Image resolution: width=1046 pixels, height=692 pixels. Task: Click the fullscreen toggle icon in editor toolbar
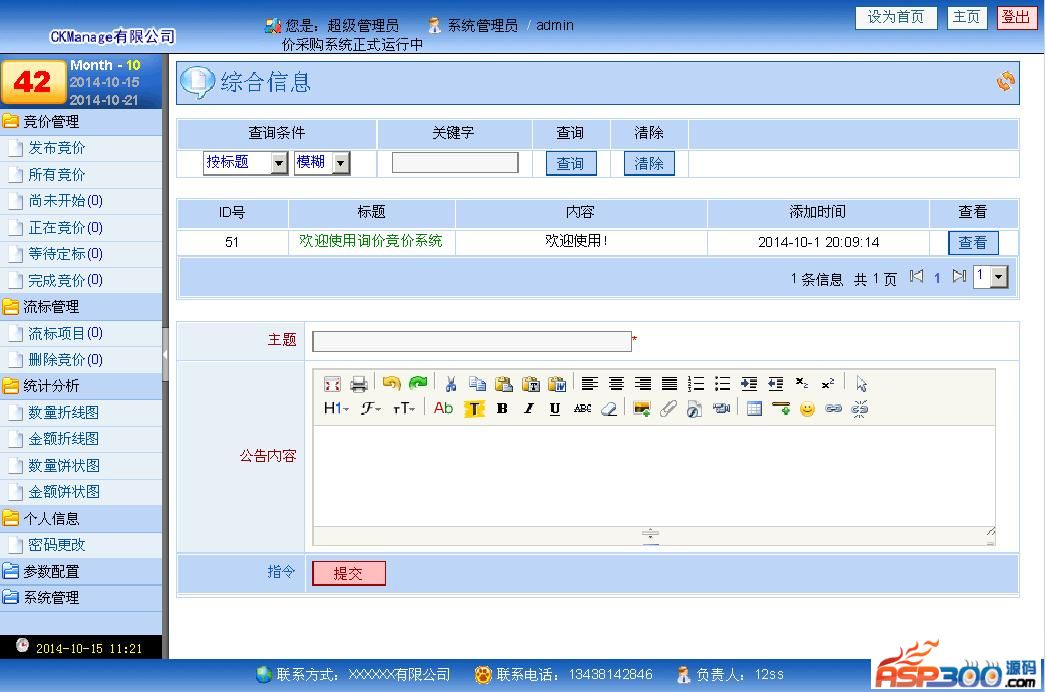click(332, 384)
